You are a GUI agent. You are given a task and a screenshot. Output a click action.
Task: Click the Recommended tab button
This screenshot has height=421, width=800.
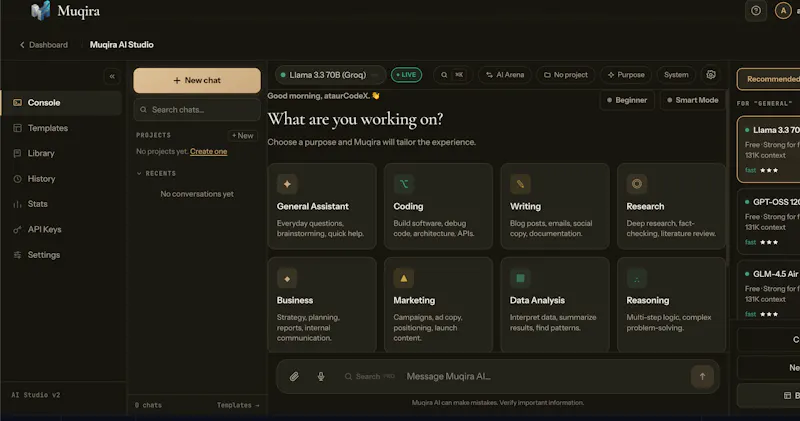[768, 79]
